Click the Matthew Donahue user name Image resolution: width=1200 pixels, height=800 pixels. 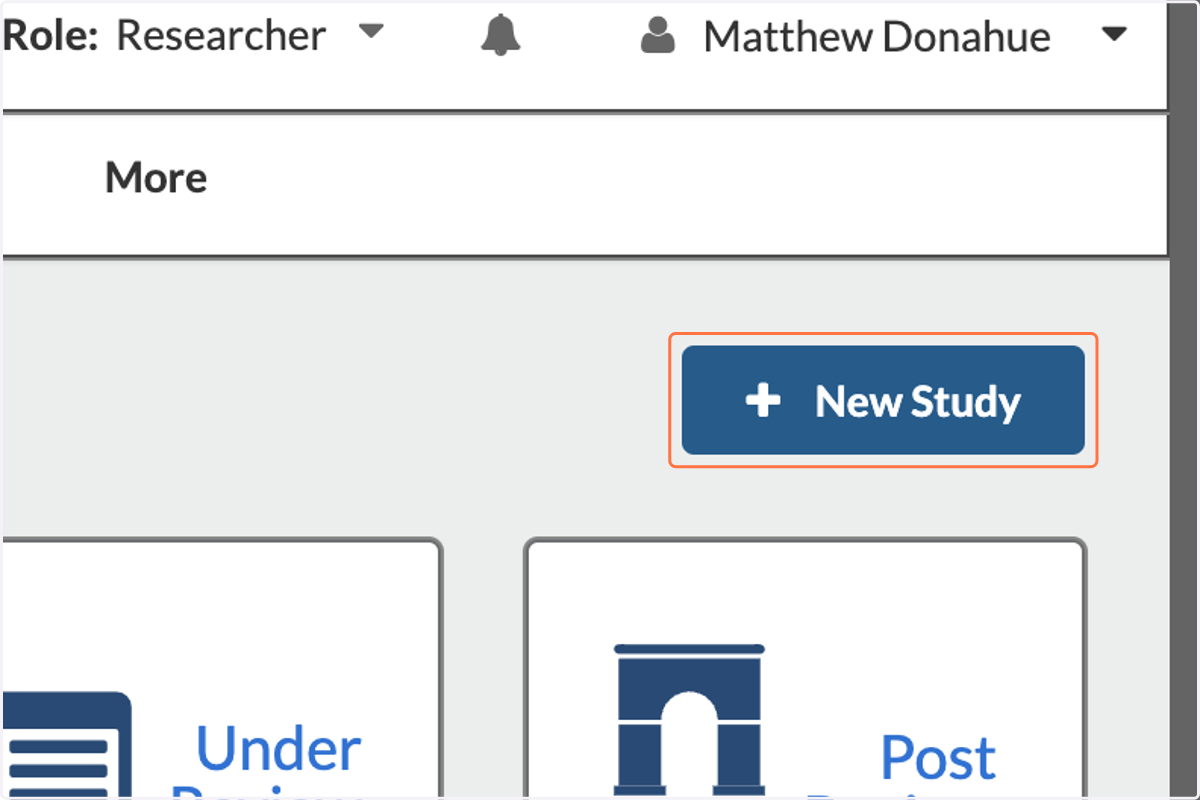[x=877, y=37]
